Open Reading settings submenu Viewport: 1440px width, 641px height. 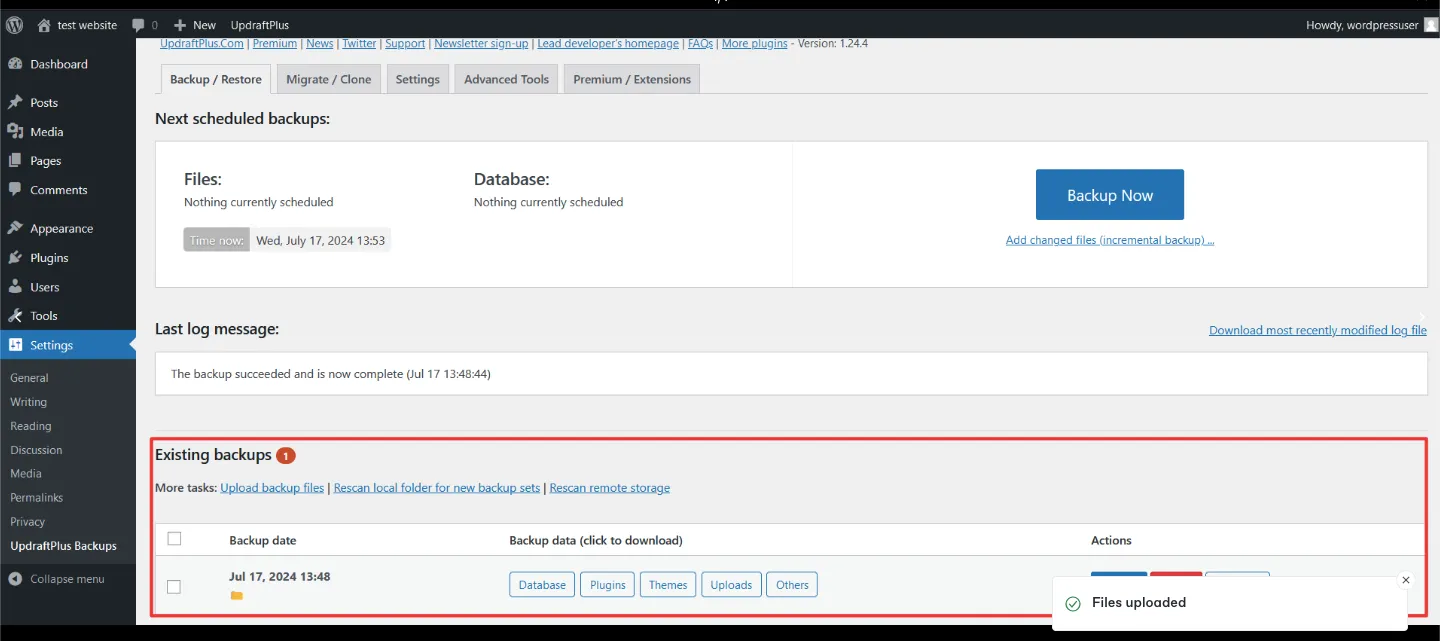(30, 426)
